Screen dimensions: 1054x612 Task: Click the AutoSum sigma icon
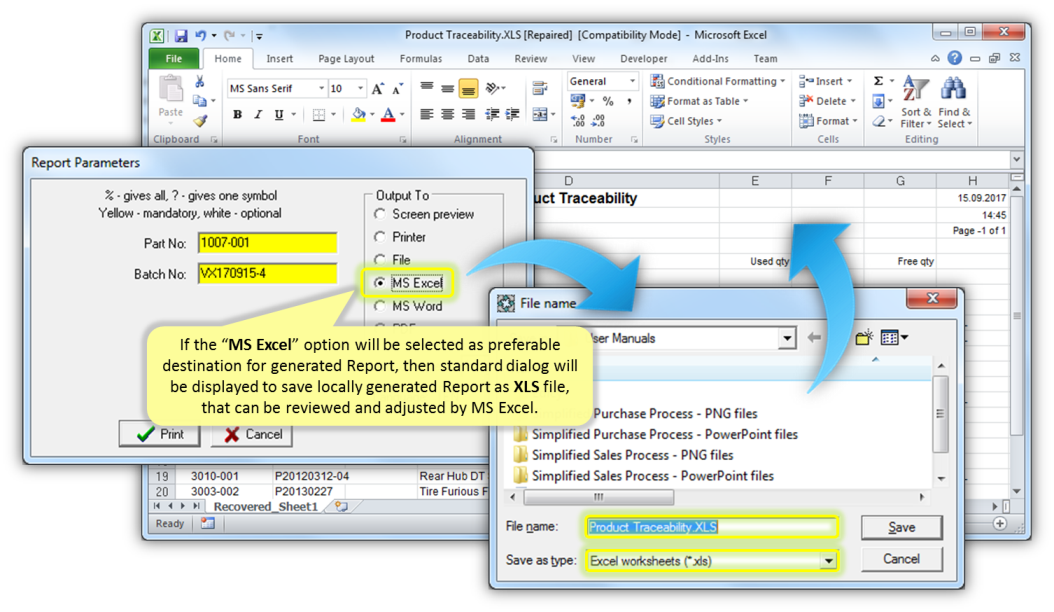click(878, 81)
